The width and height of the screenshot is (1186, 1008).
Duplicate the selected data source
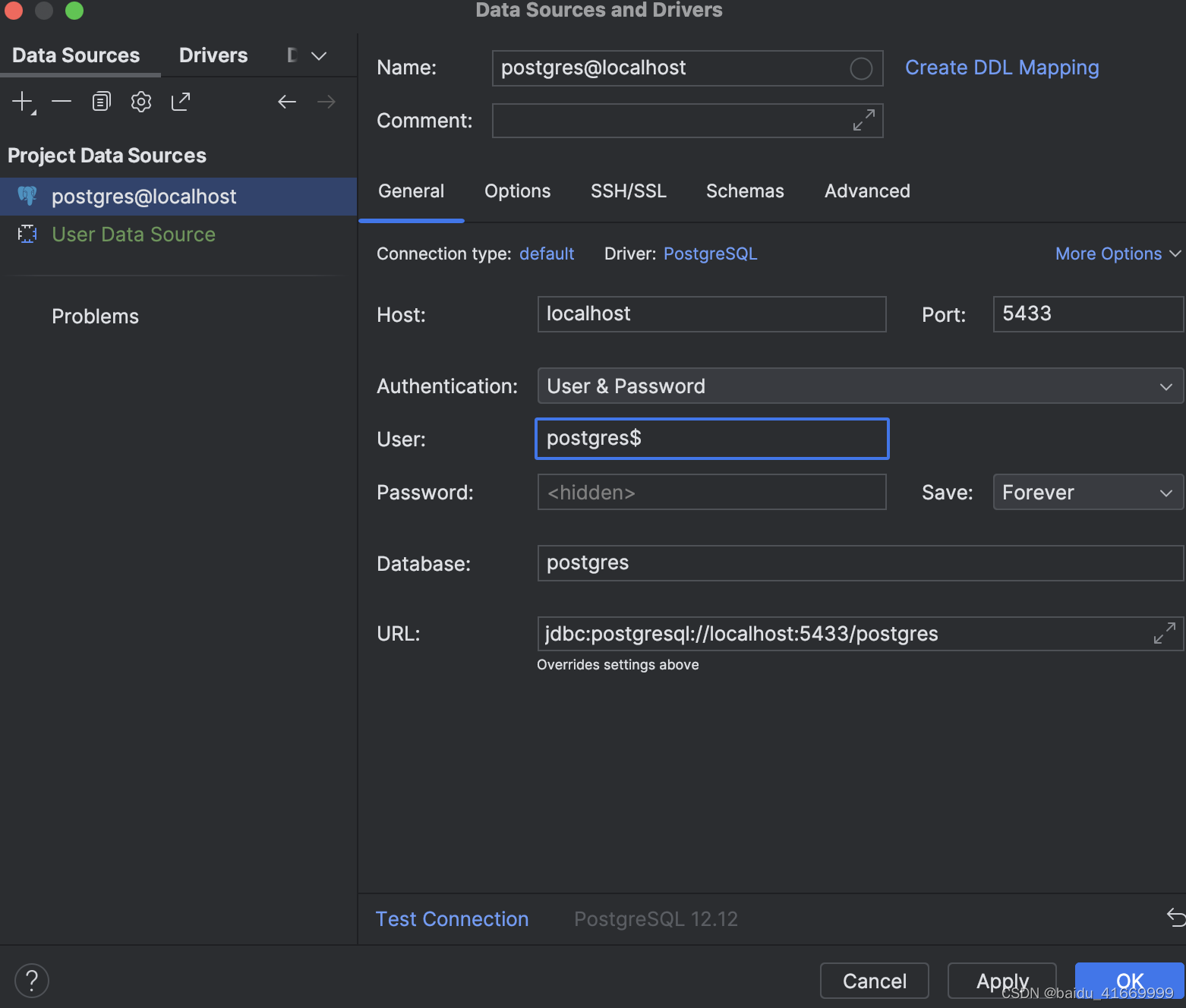pyautogui.click(x=101, y=101)
